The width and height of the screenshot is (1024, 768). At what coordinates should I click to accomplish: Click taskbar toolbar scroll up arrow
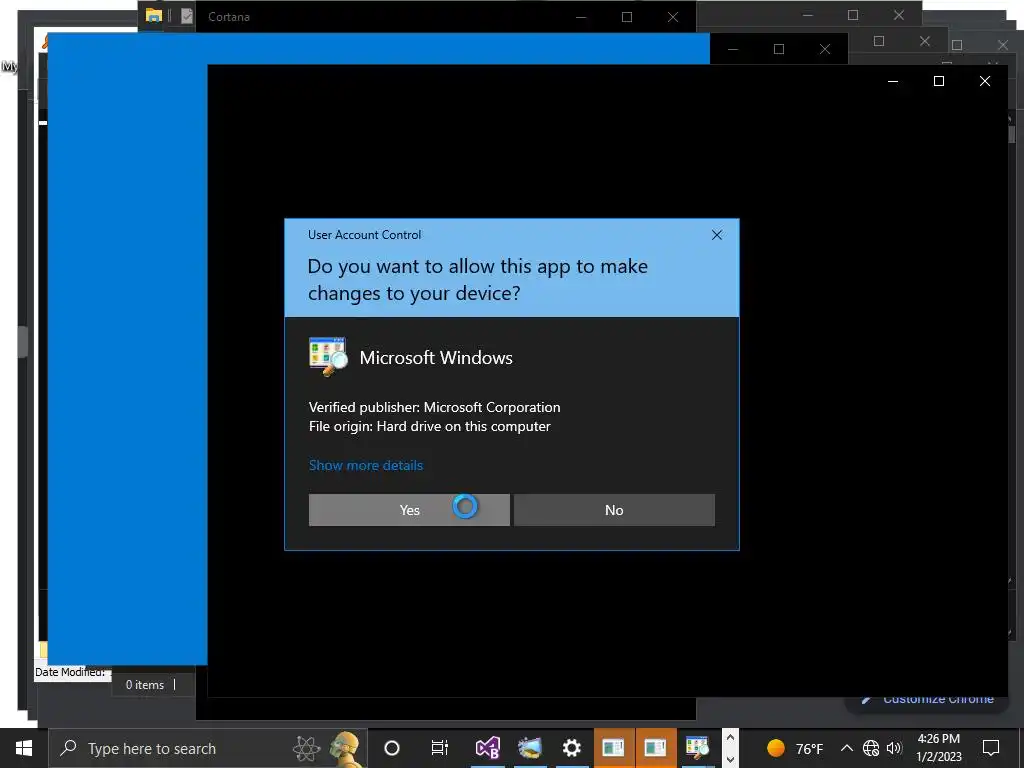pos(730,738)
